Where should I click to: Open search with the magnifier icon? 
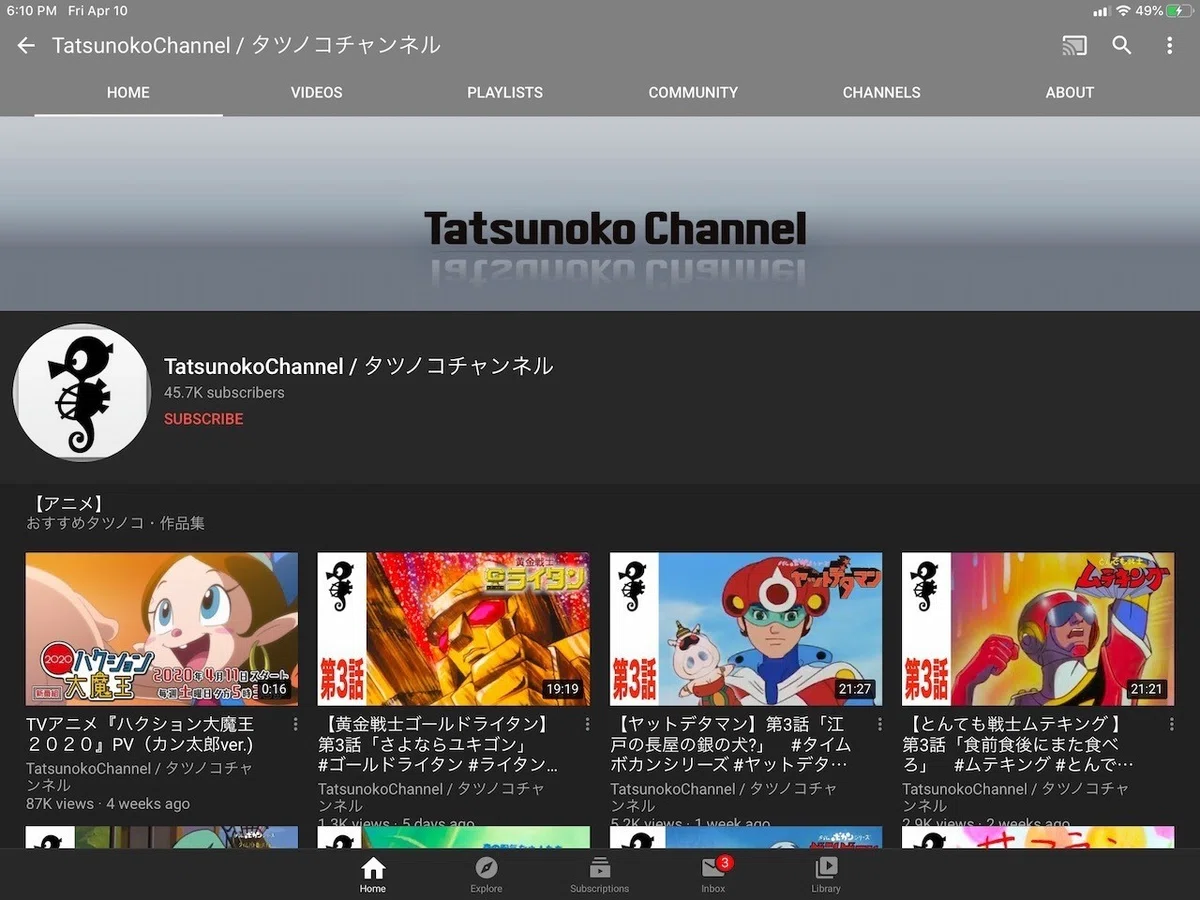coord(1122,45)
